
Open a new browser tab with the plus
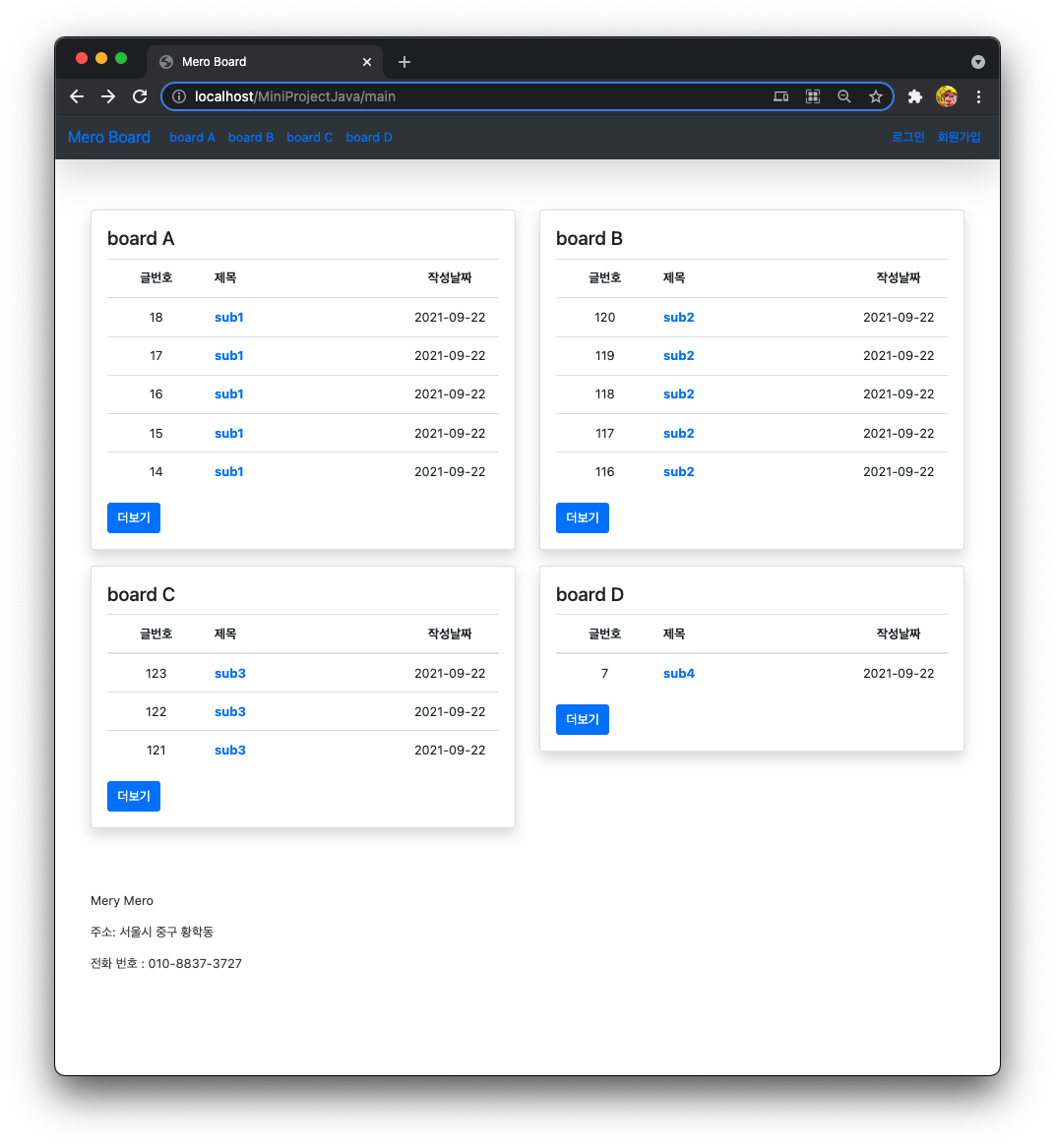pos(403,61)
